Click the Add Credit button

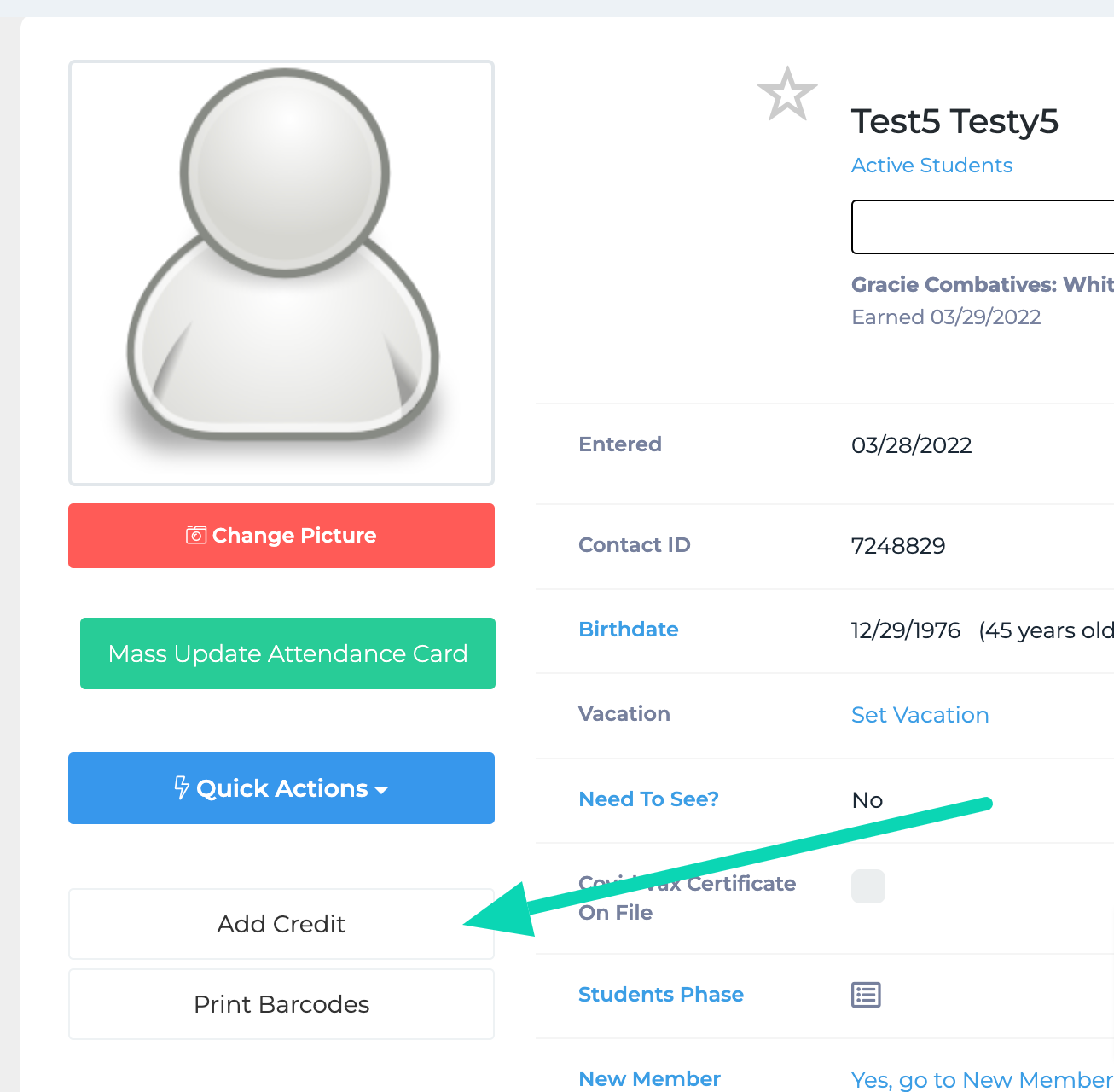click(x=281, y=924)
